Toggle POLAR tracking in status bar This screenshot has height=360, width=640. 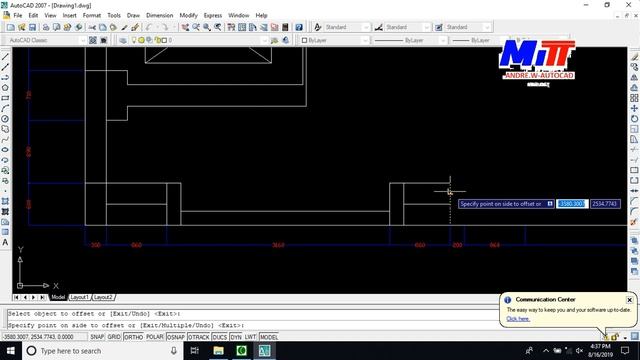point(155,337)
